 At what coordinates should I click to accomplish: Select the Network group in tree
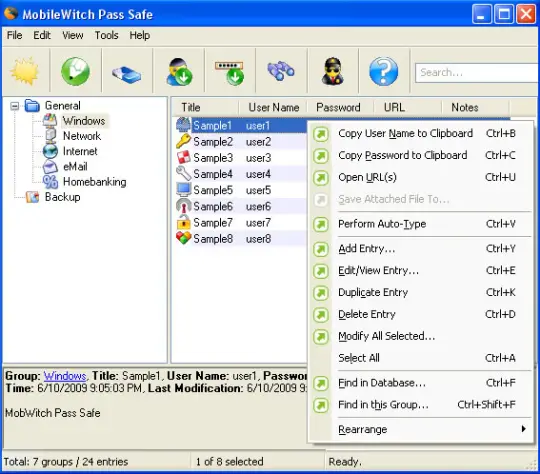point(82,136)
